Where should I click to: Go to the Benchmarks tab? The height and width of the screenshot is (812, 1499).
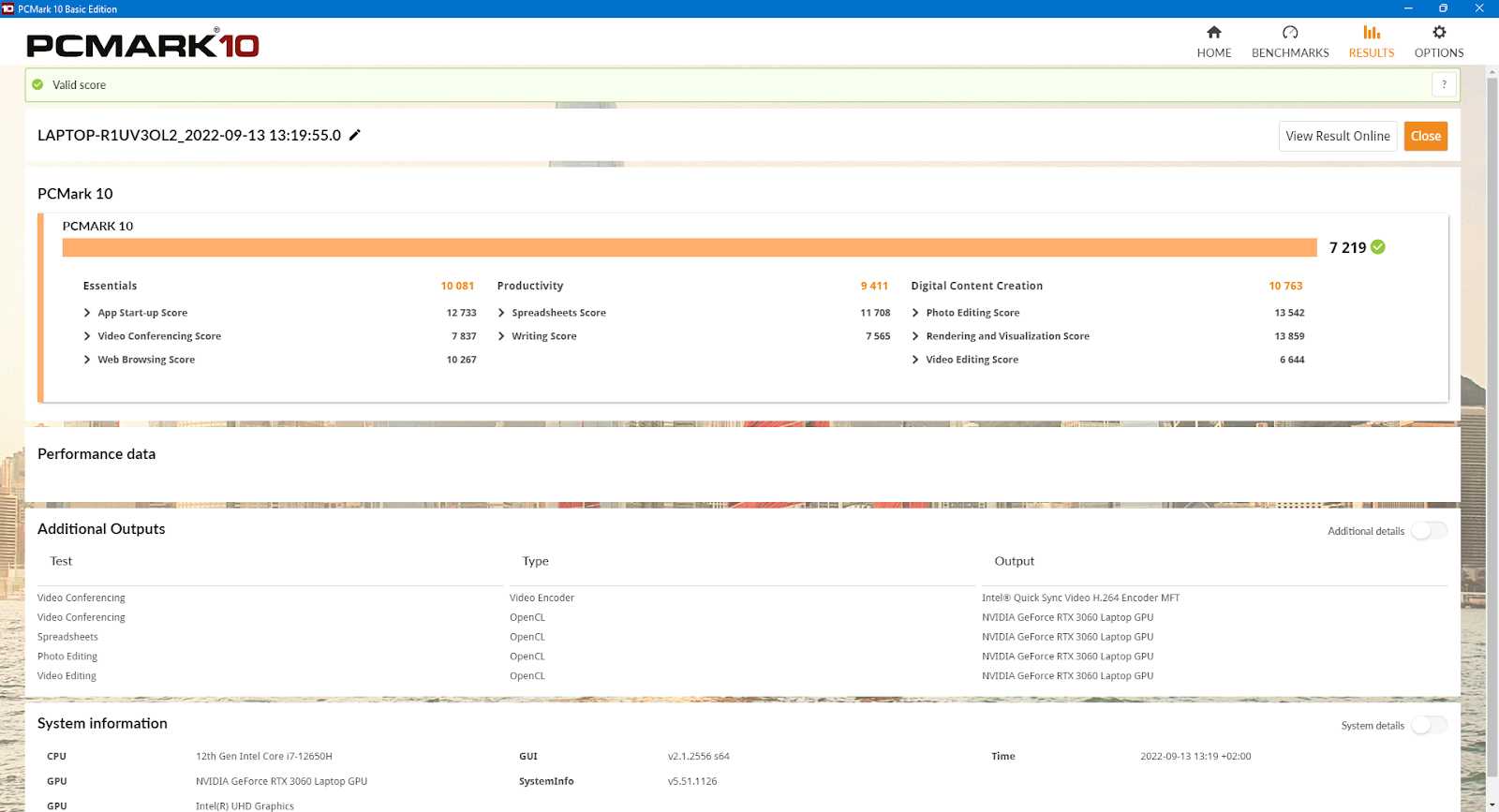[1290, 42]
